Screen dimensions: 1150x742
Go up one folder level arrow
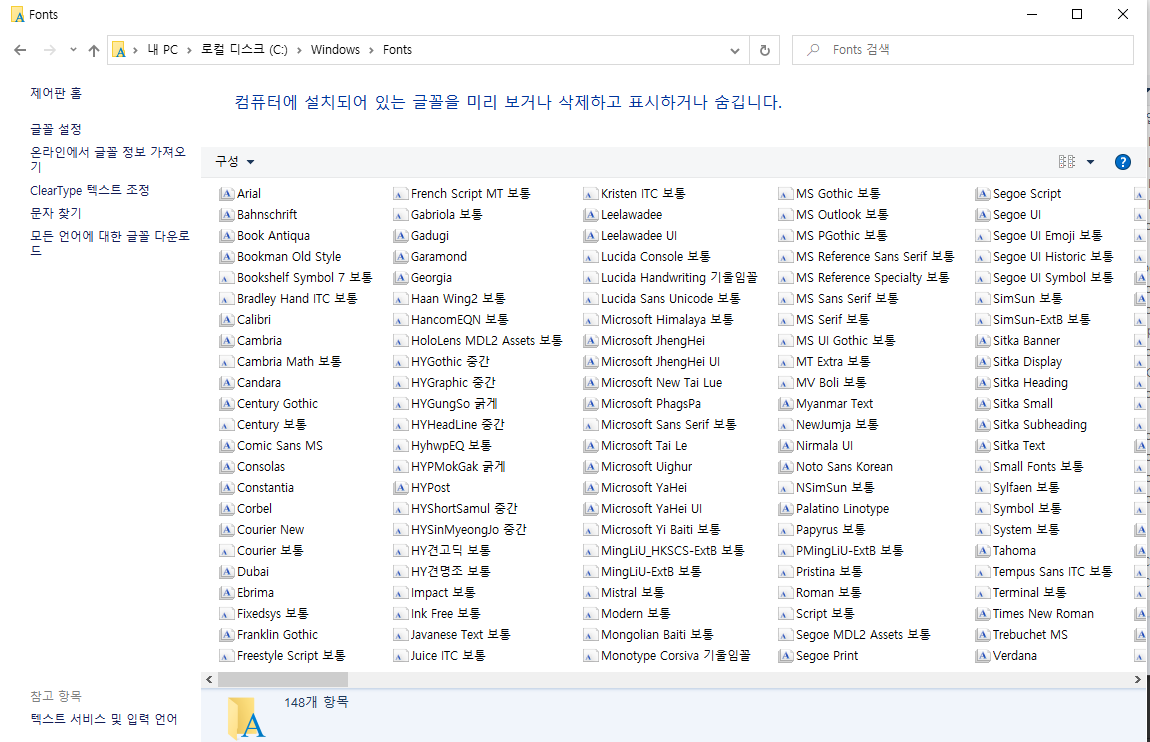pyautogui.click(x=94, y=50)
